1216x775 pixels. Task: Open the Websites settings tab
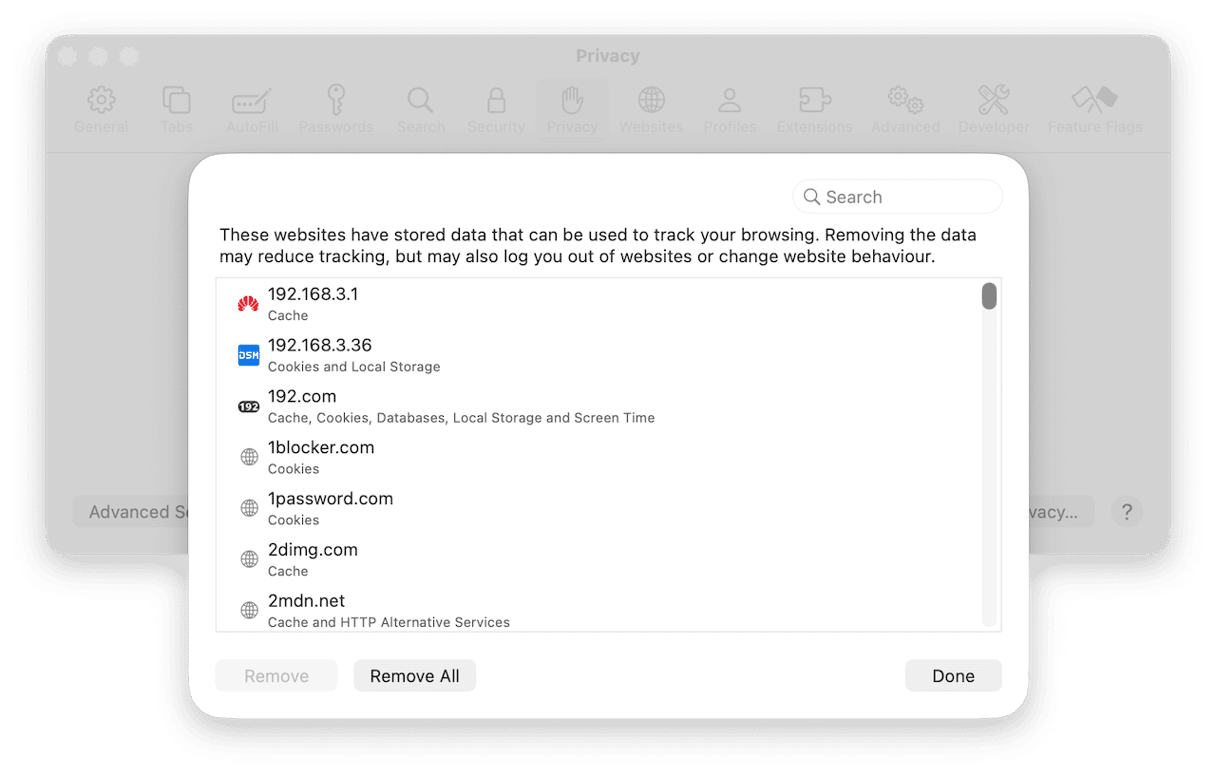[651, 109]
